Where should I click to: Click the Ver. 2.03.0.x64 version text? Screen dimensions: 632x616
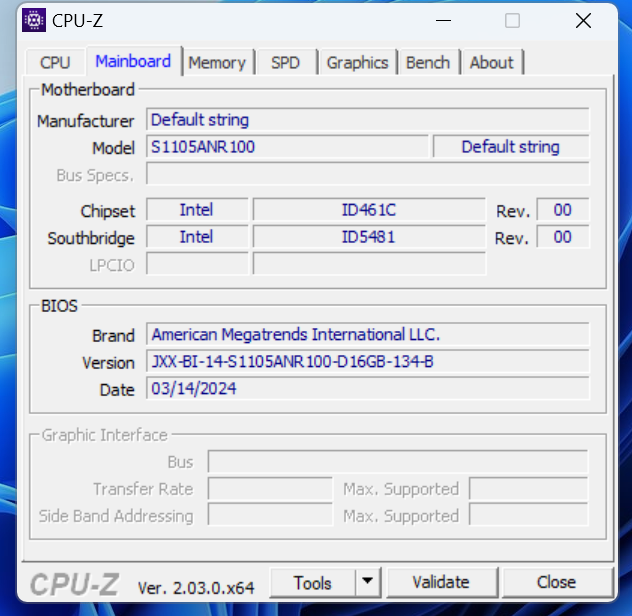(196, 588)
